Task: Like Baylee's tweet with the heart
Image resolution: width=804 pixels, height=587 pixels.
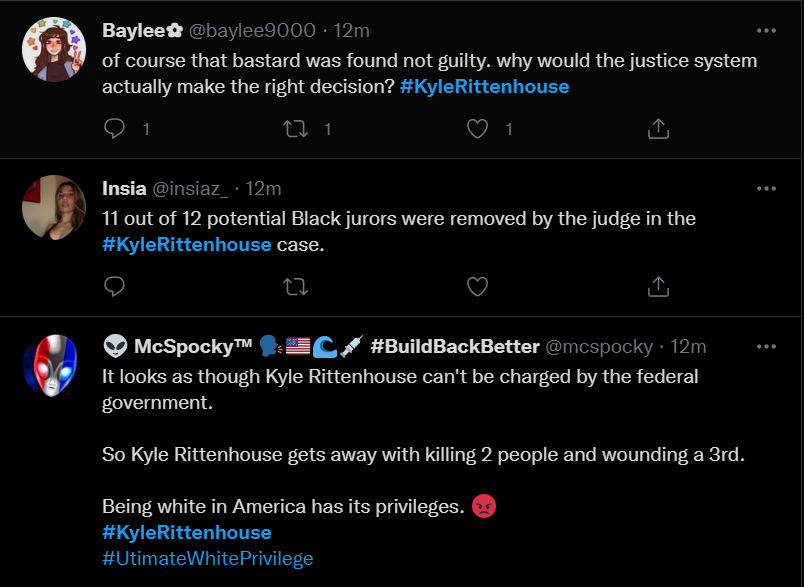Action: (x=478, y=128)
